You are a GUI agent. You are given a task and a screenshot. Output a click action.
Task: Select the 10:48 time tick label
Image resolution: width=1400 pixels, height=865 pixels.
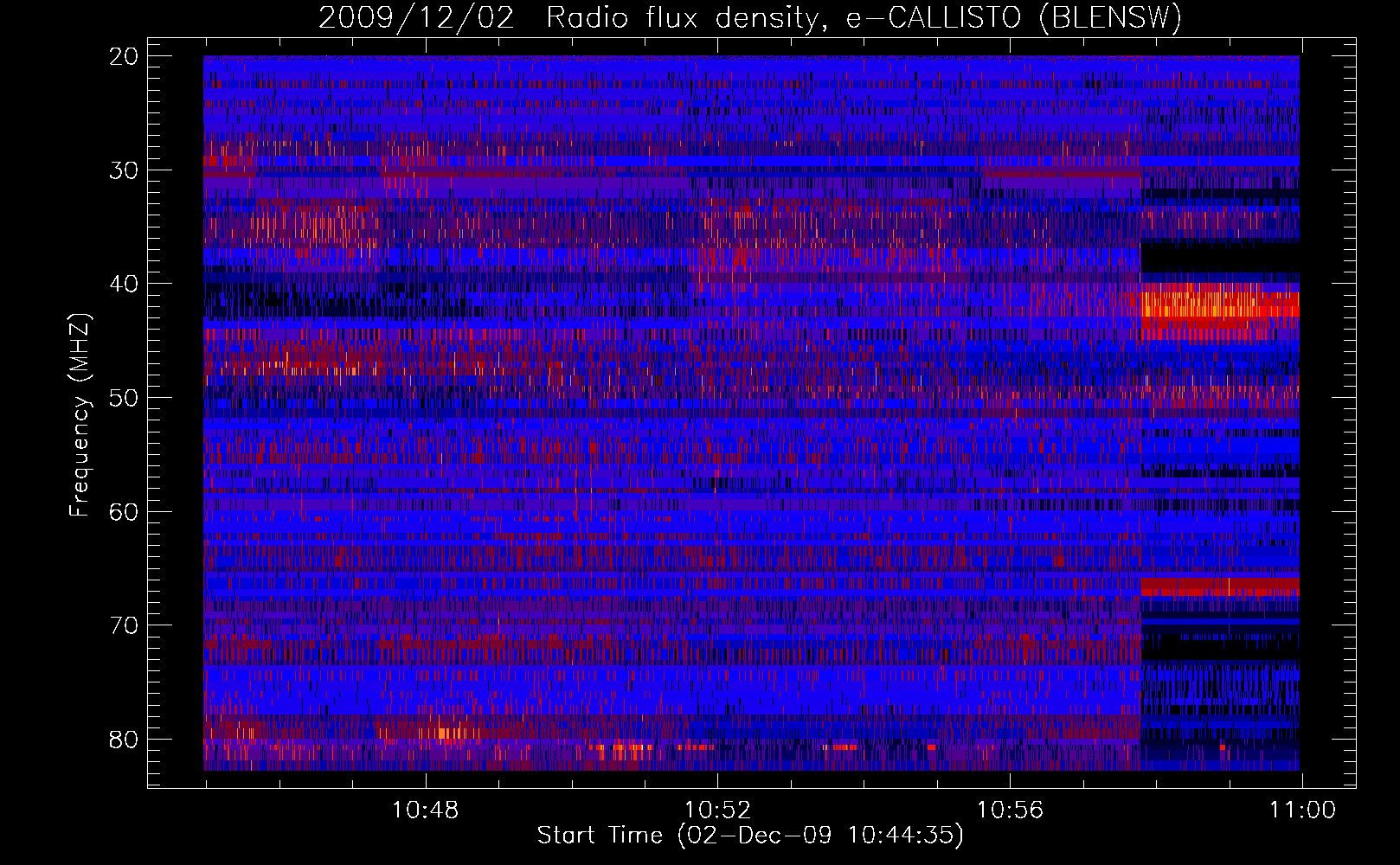point(425,810)
